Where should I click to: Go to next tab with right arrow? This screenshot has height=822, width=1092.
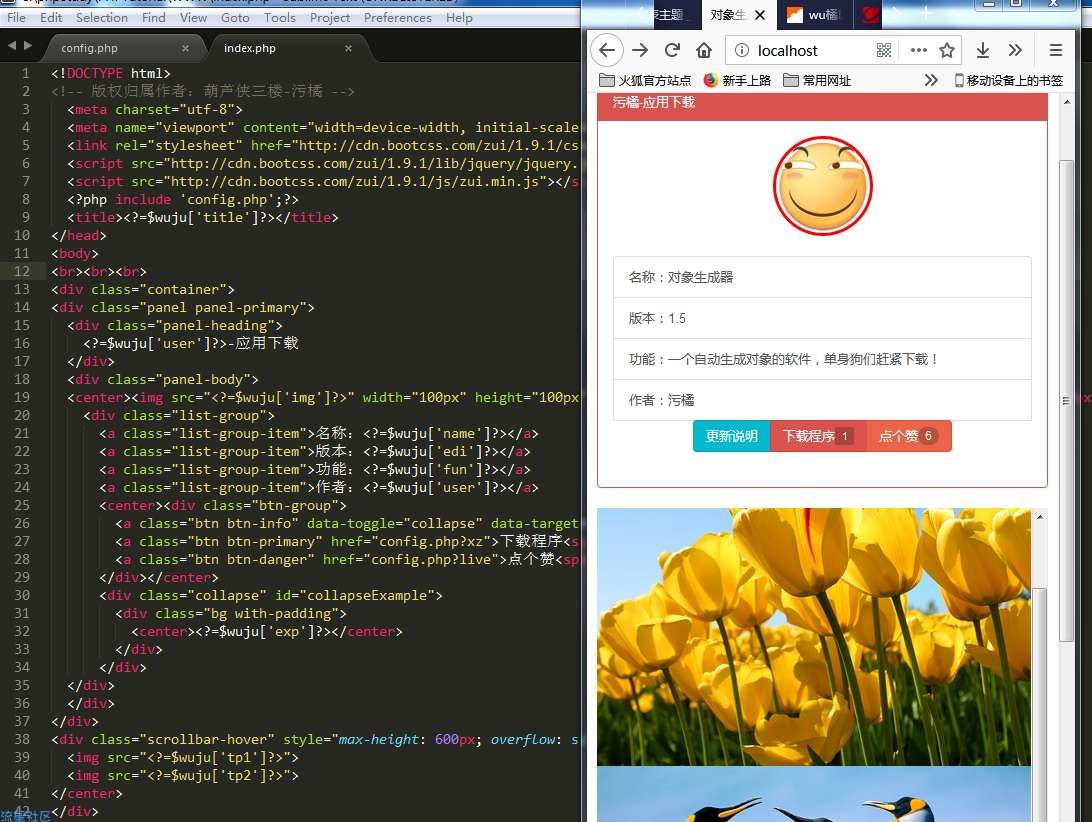click(x=28, y=45)
